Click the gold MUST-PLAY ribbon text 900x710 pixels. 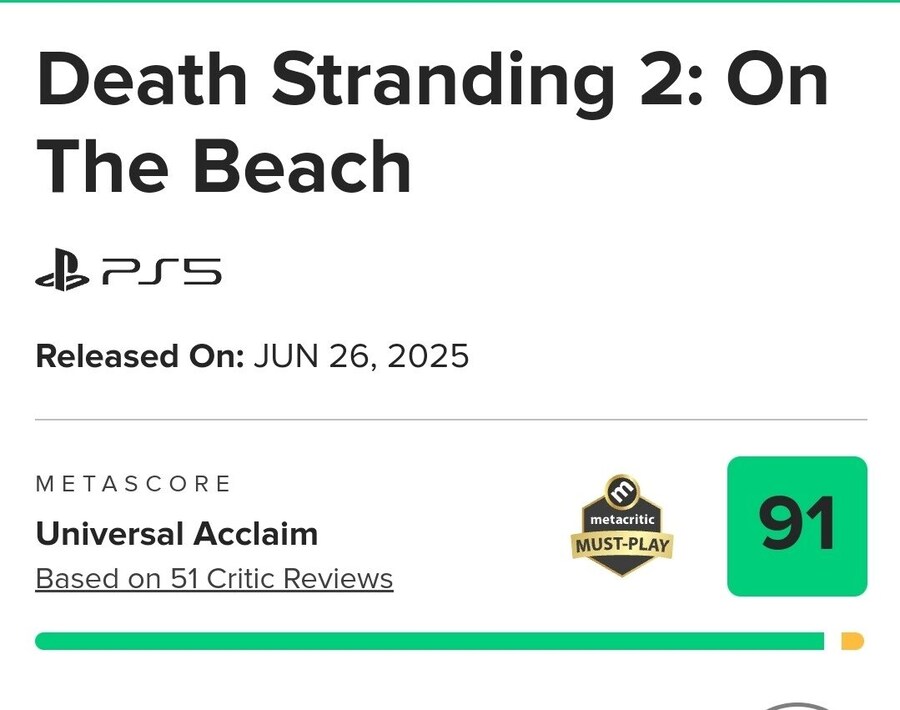coord(622,544)
